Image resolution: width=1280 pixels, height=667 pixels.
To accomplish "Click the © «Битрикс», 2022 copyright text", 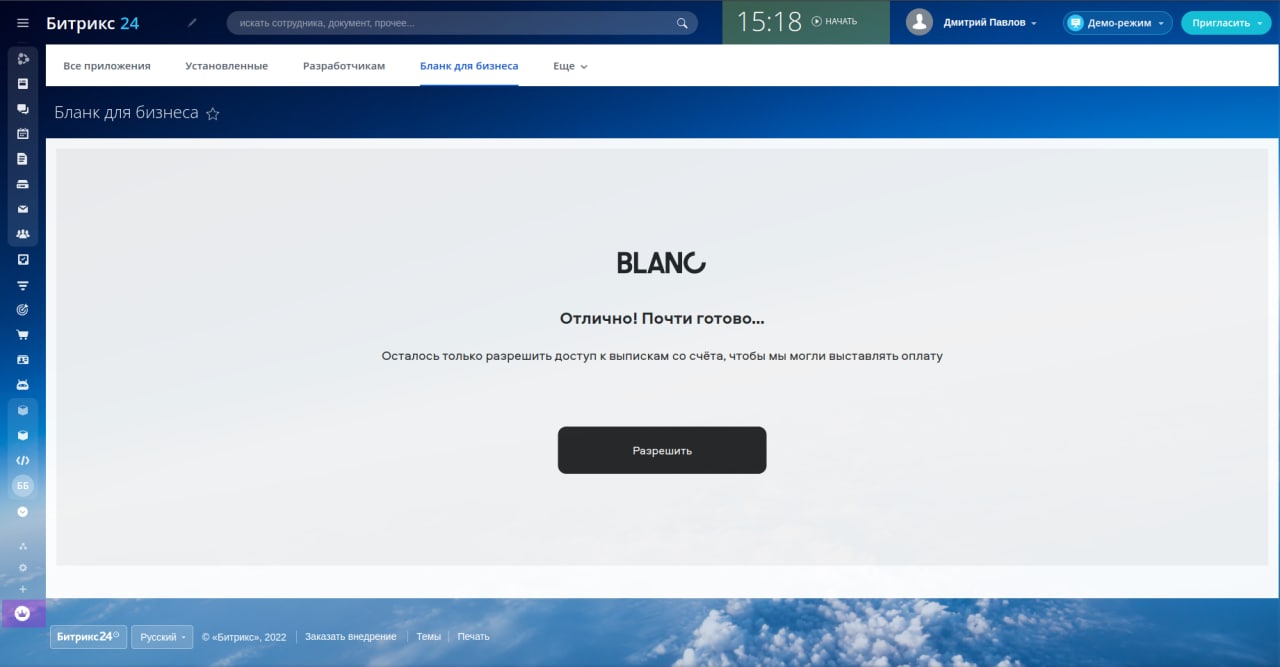I will click(x=244, y=637).
